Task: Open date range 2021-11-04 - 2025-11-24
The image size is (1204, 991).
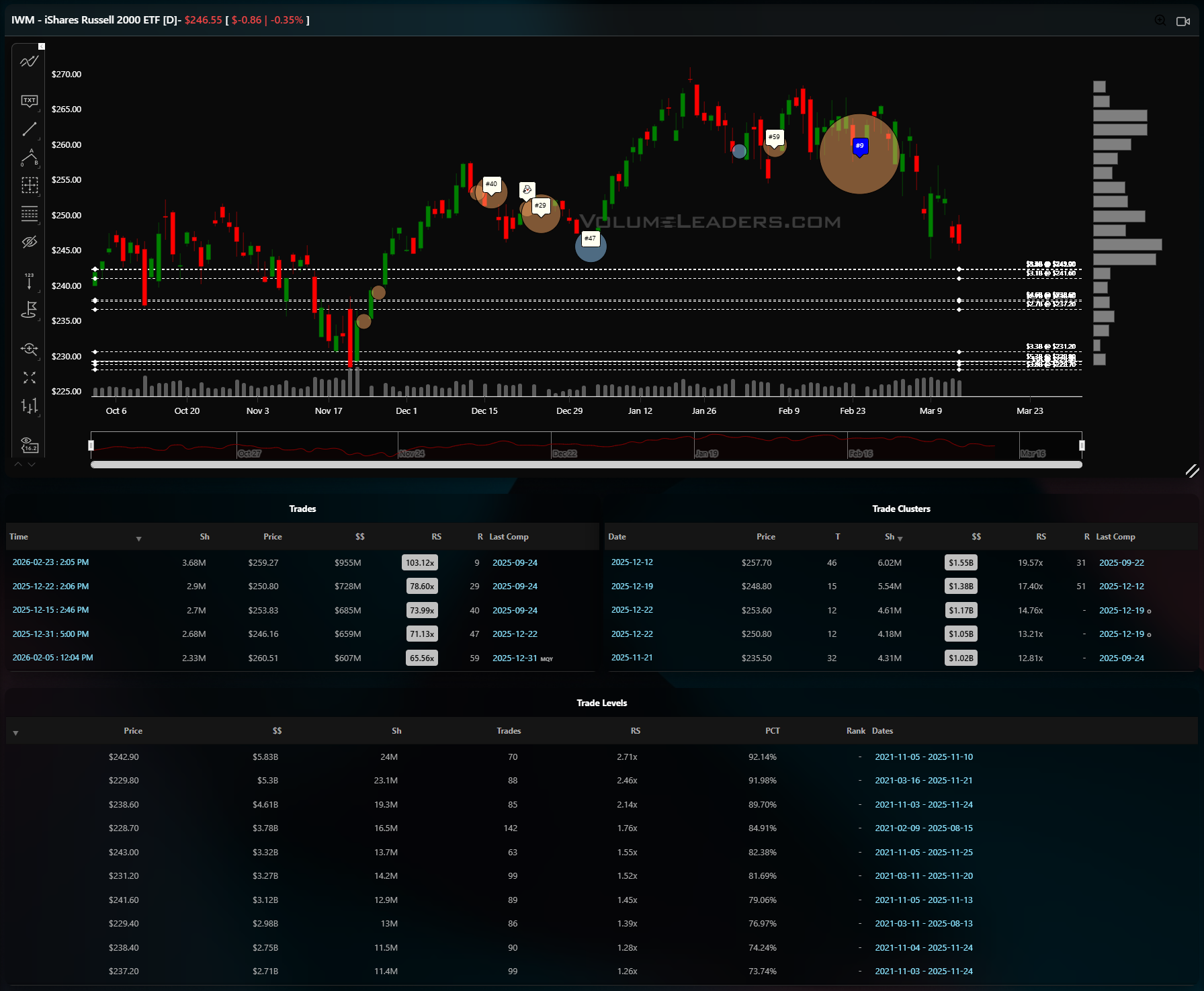Action: pyautogui.click(x=924, y=948)
